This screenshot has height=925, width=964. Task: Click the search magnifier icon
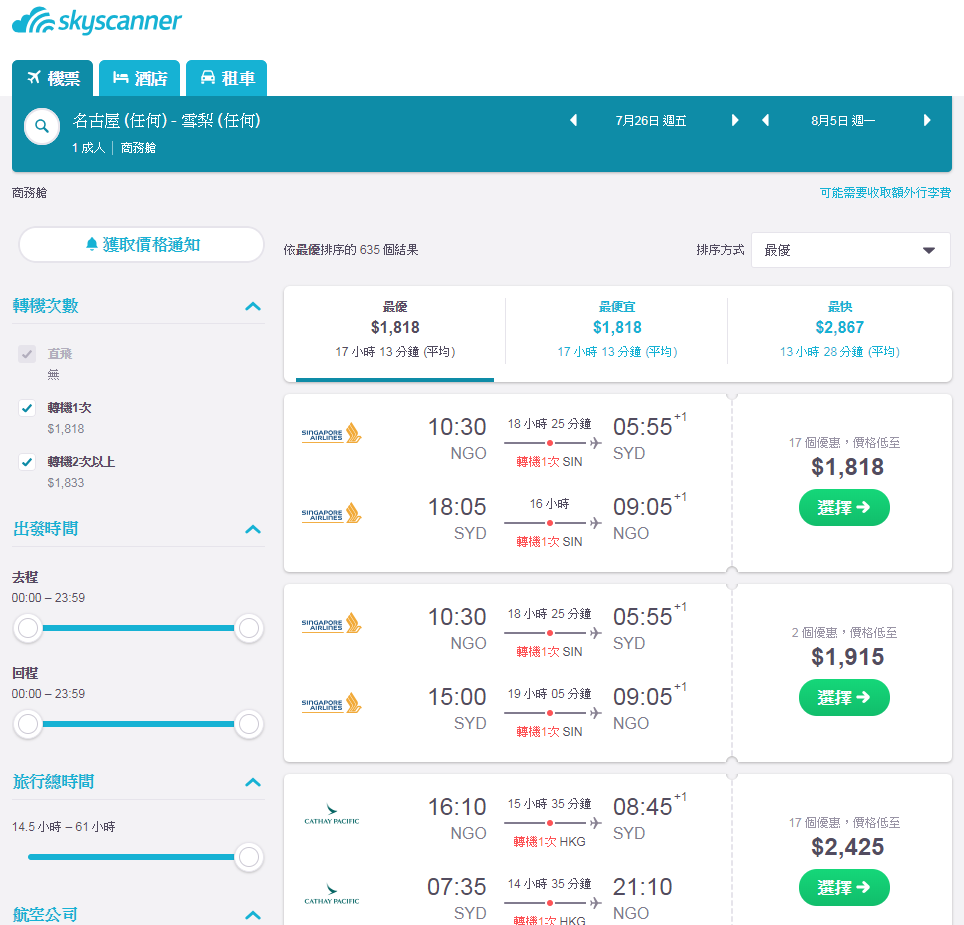point(42,127)
